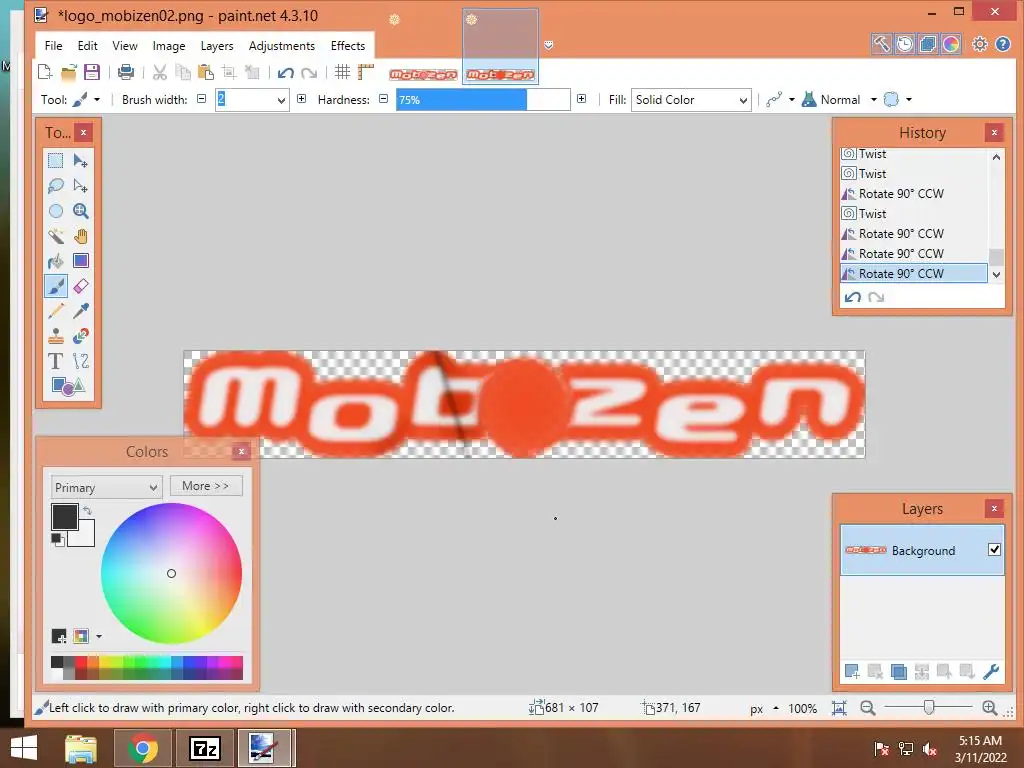
Task: Open the File menu
Action: (x=54, y=46)
